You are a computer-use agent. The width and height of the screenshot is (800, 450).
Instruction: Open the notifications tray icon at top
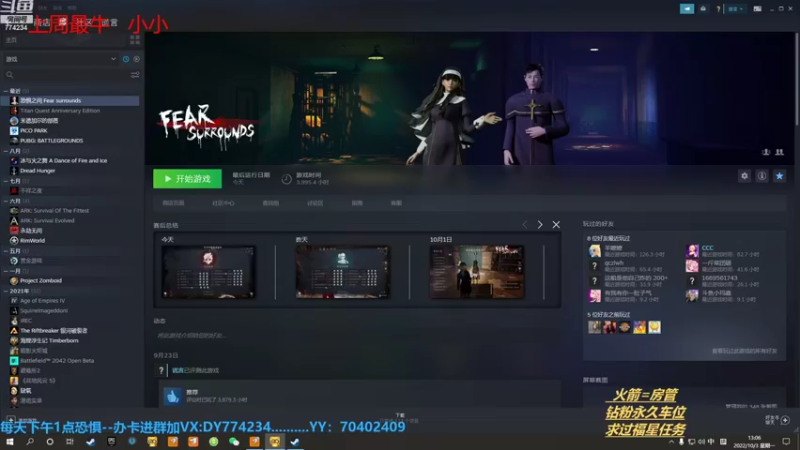703,9
